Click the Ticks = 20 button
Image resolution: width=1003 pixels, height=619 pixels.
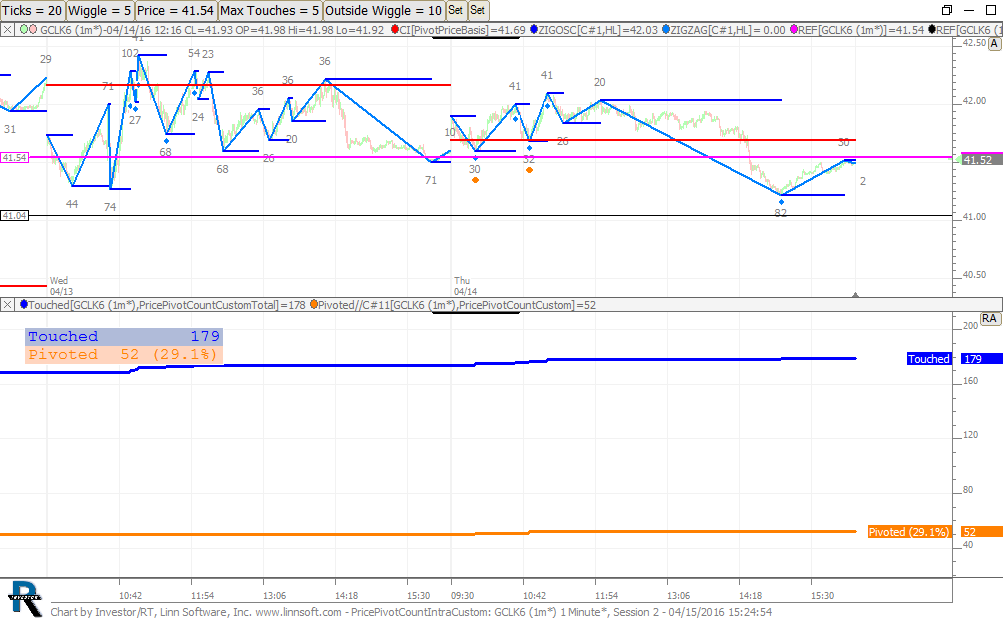coord(32,10)
